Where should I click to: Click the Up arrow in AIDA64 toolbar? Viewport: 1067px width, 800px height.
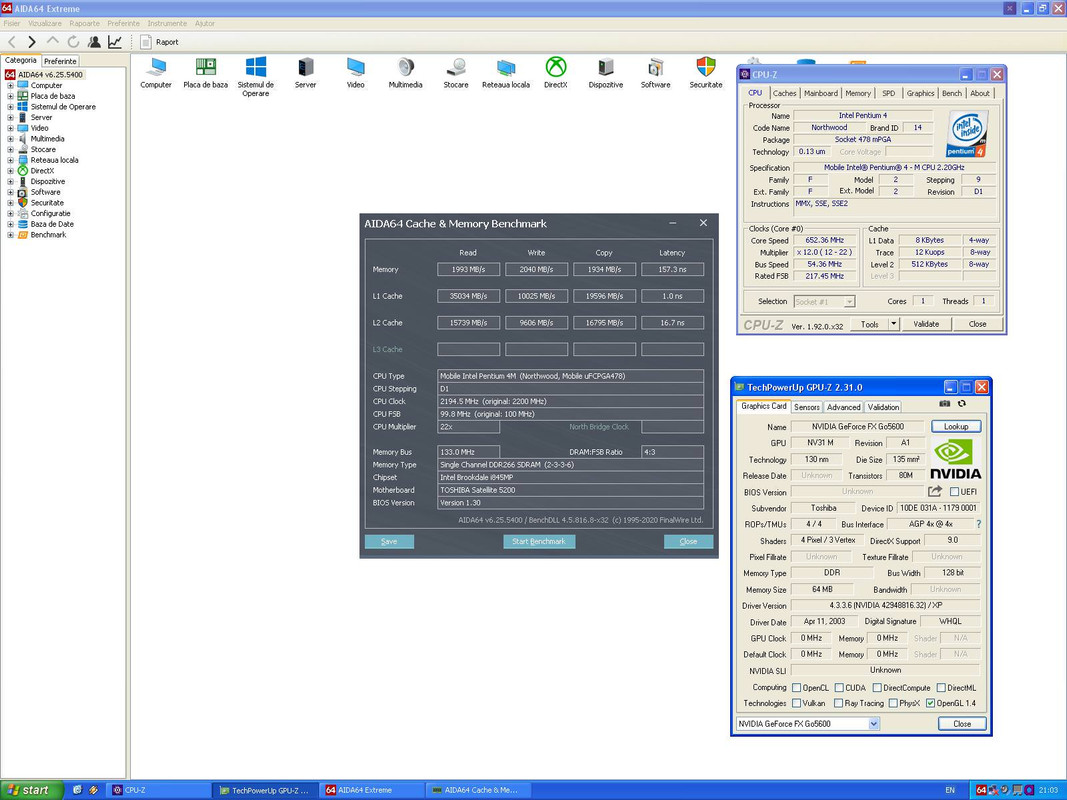tap(52, 42)
